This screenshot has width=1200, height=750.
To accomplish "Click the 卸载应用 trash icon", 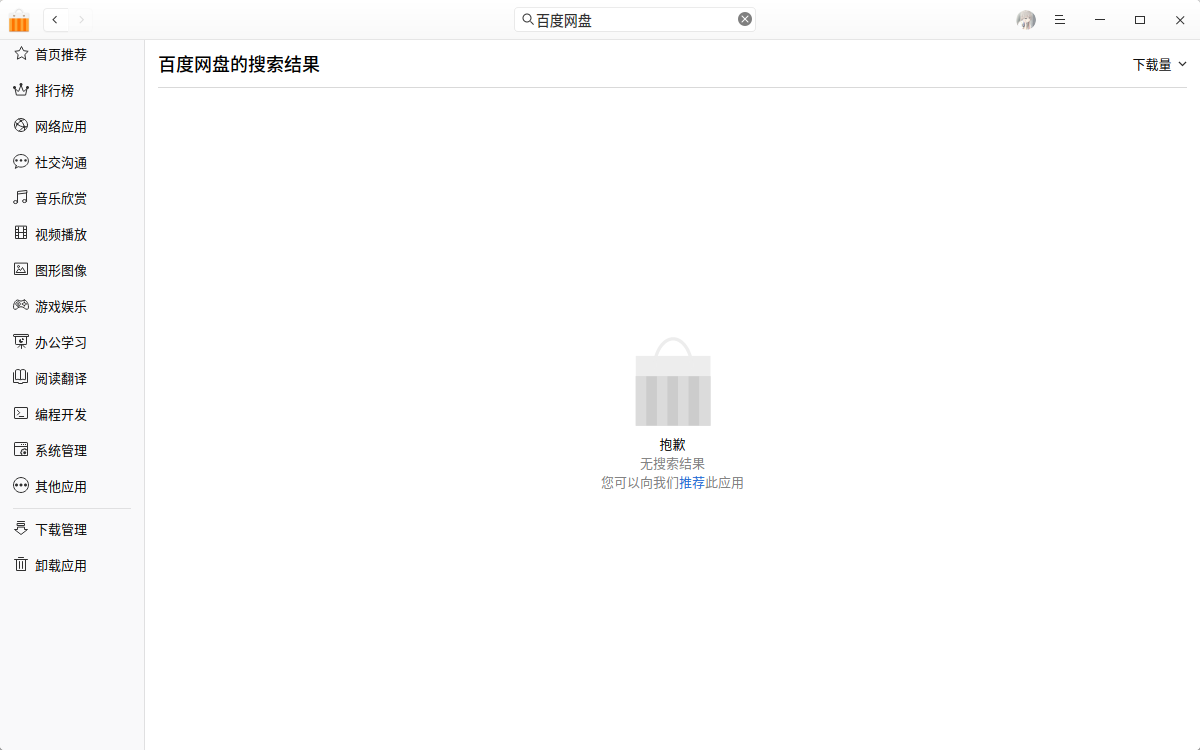I will click(21, 564).
